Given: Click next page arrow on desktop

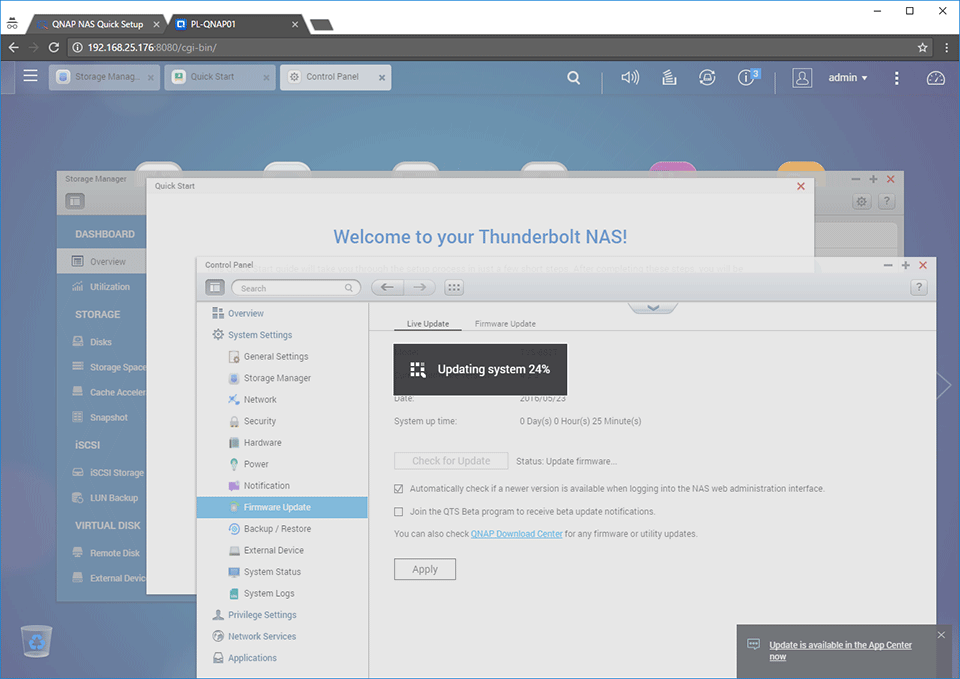Looking at the screenshot, I should [x=944, y=385].
